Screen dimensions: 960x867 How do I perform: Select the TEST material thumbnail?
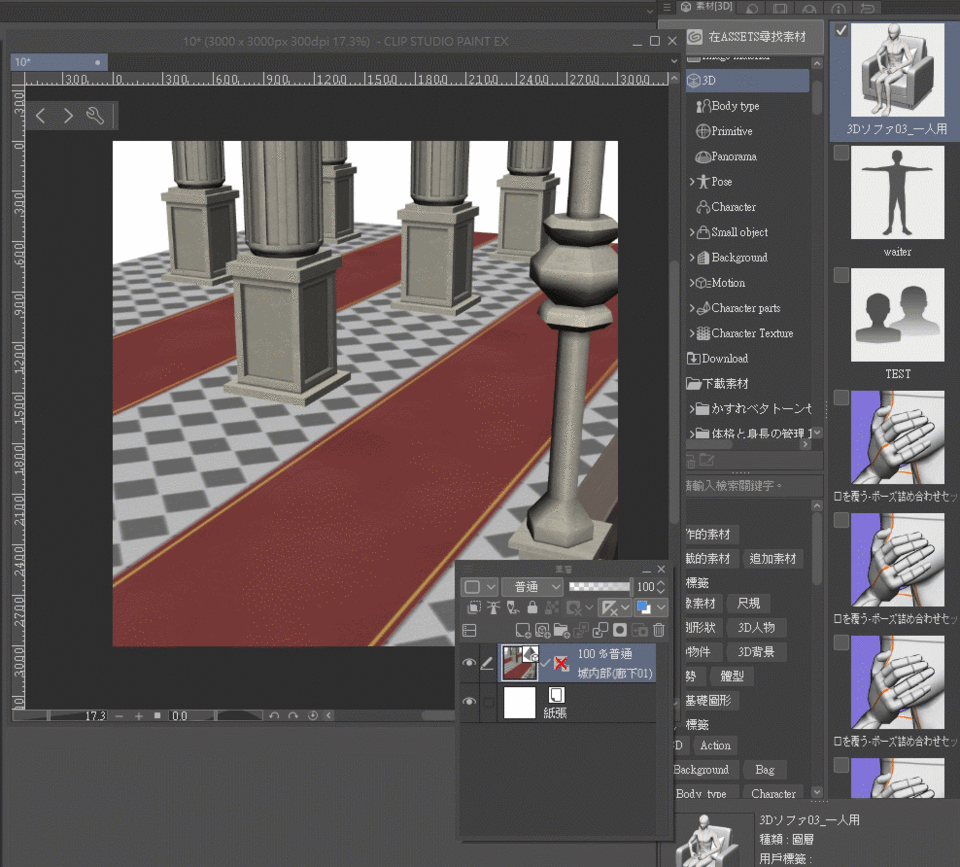(897, 315)
